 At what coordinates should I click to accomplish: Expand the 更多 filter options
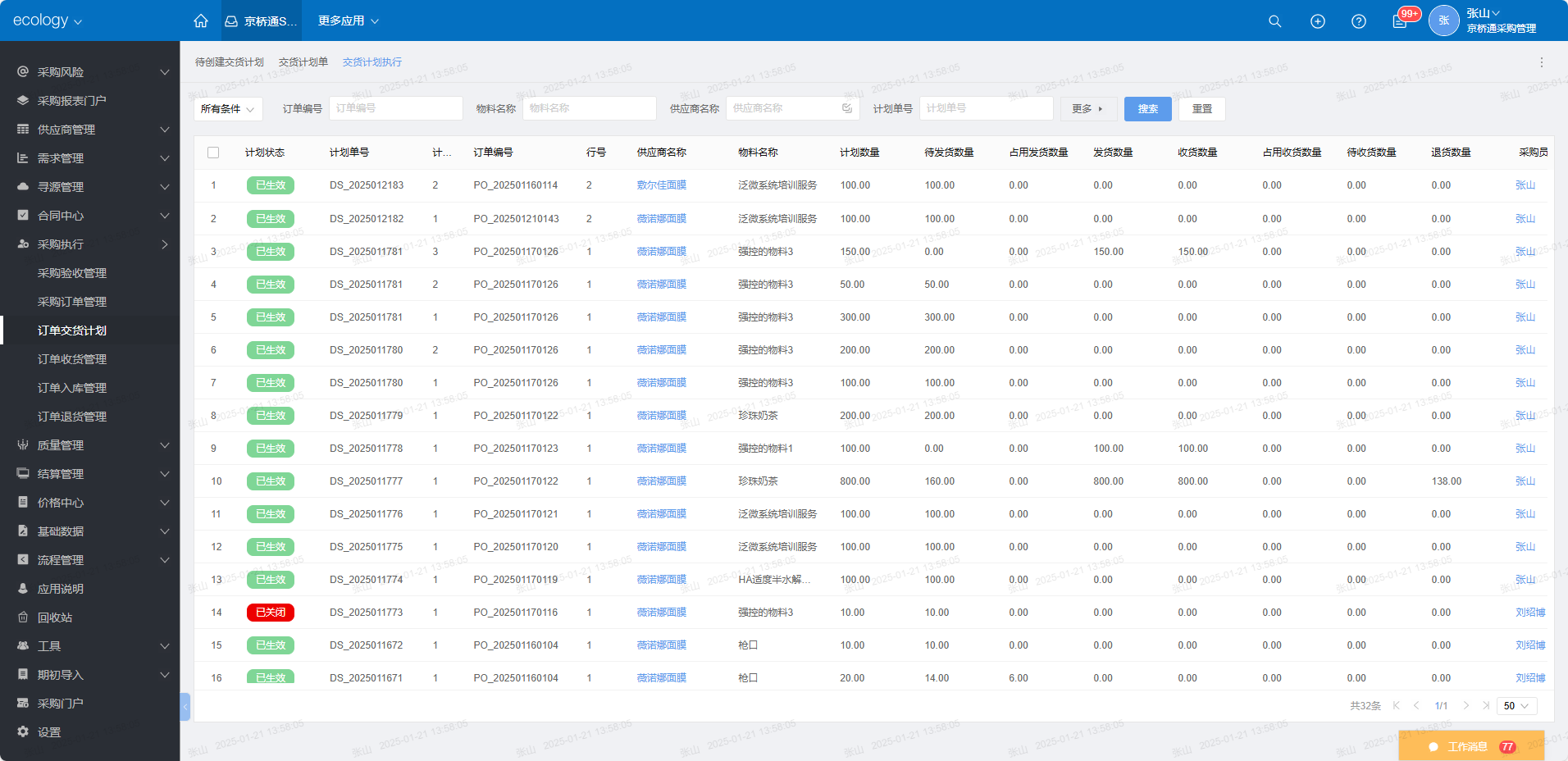pyautogui.click(x=1087, y=109)
